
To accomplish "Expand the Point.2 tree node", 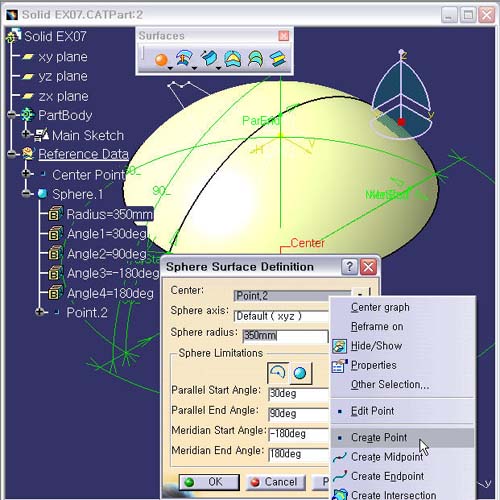I will point(39,312).
